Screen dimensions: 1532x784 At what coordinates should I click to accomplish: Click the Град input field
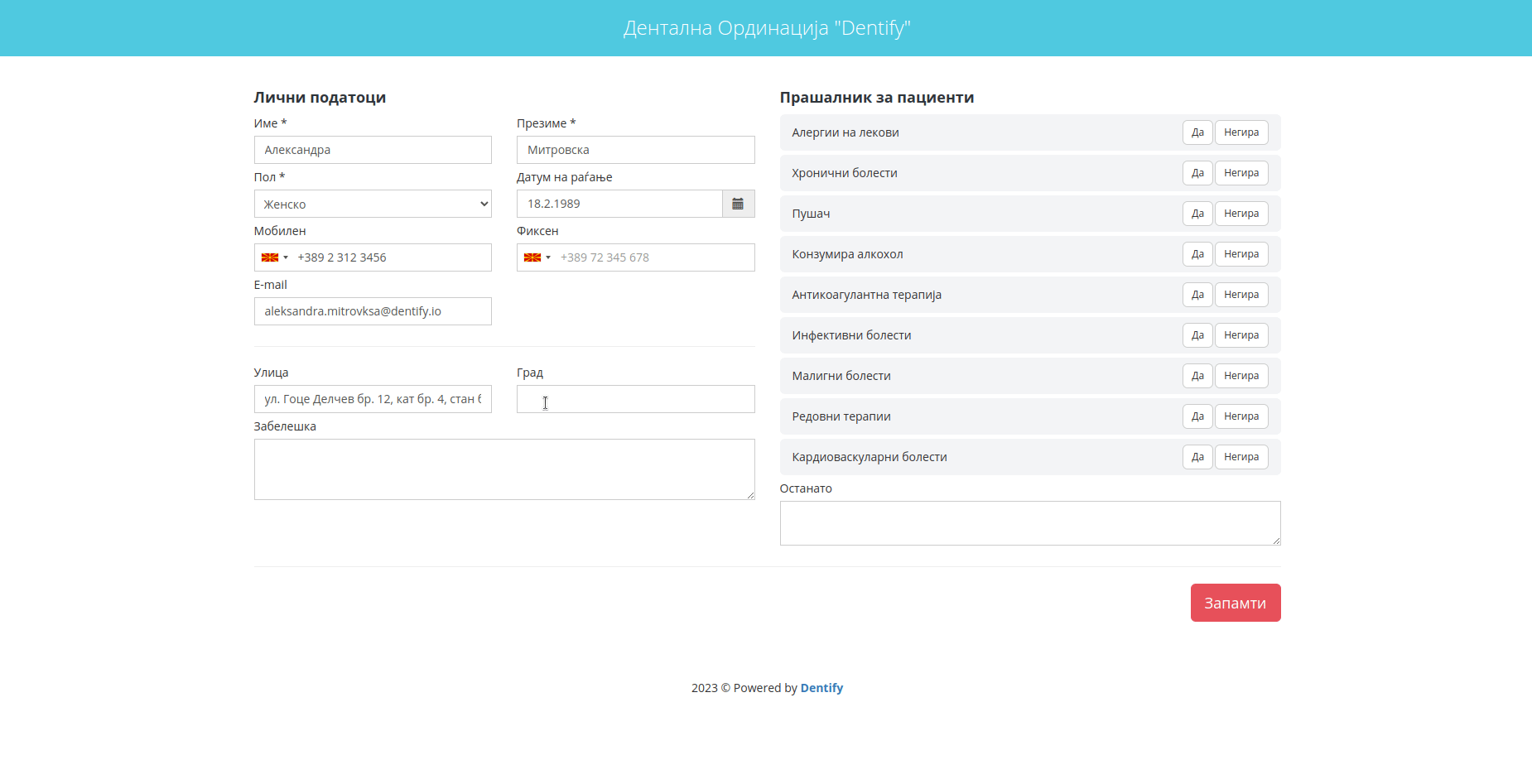(635, 398)
